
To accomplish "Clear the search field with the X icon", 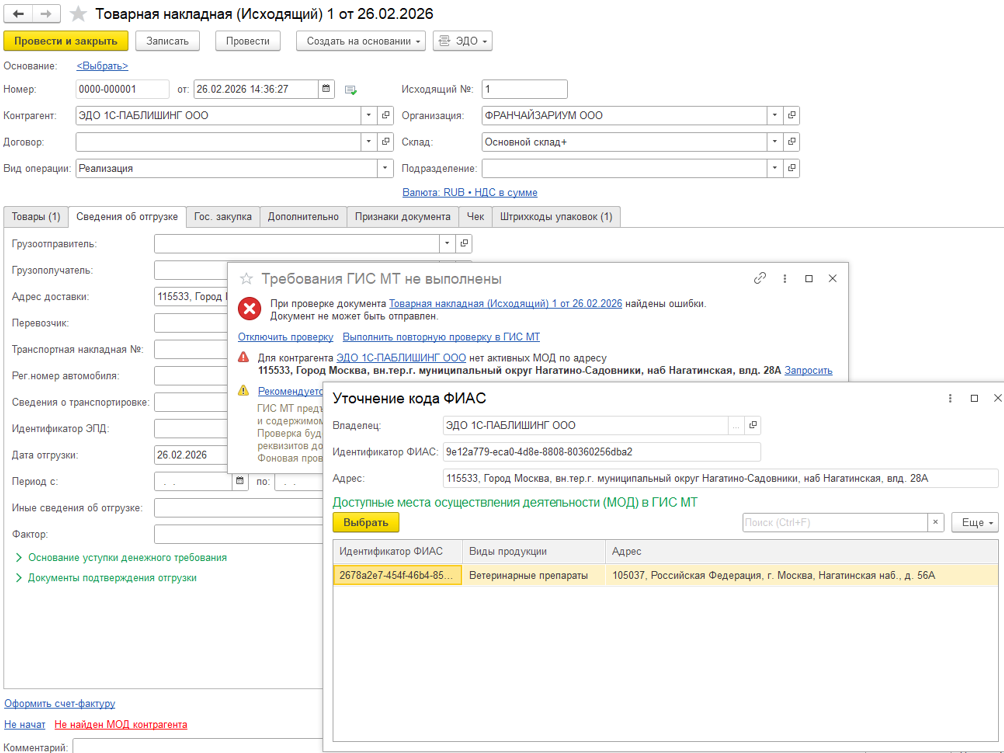I will 935,522.
